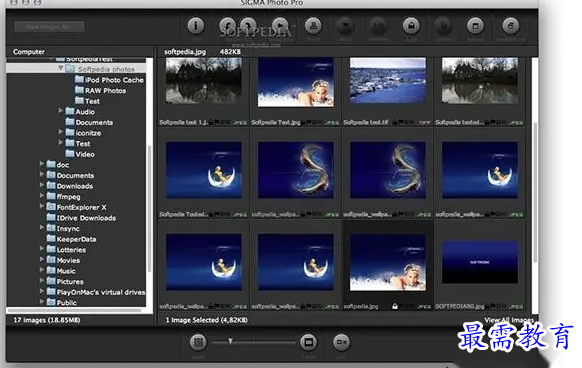Expand the Iconitze folder
This screenshot has height=368, width=582.
pyautogui.click(x=61, y=132)
